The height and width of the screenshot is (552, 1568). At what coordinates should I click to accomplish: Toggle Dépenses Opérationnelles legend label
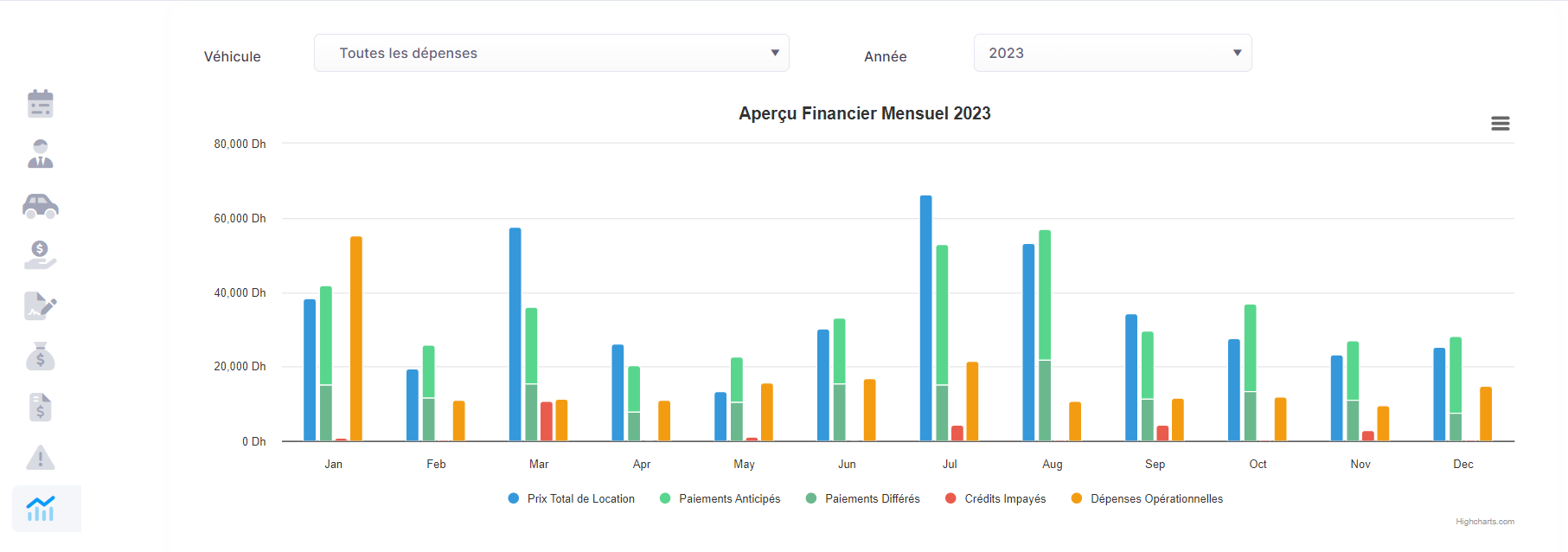[x=1156, y=499]
